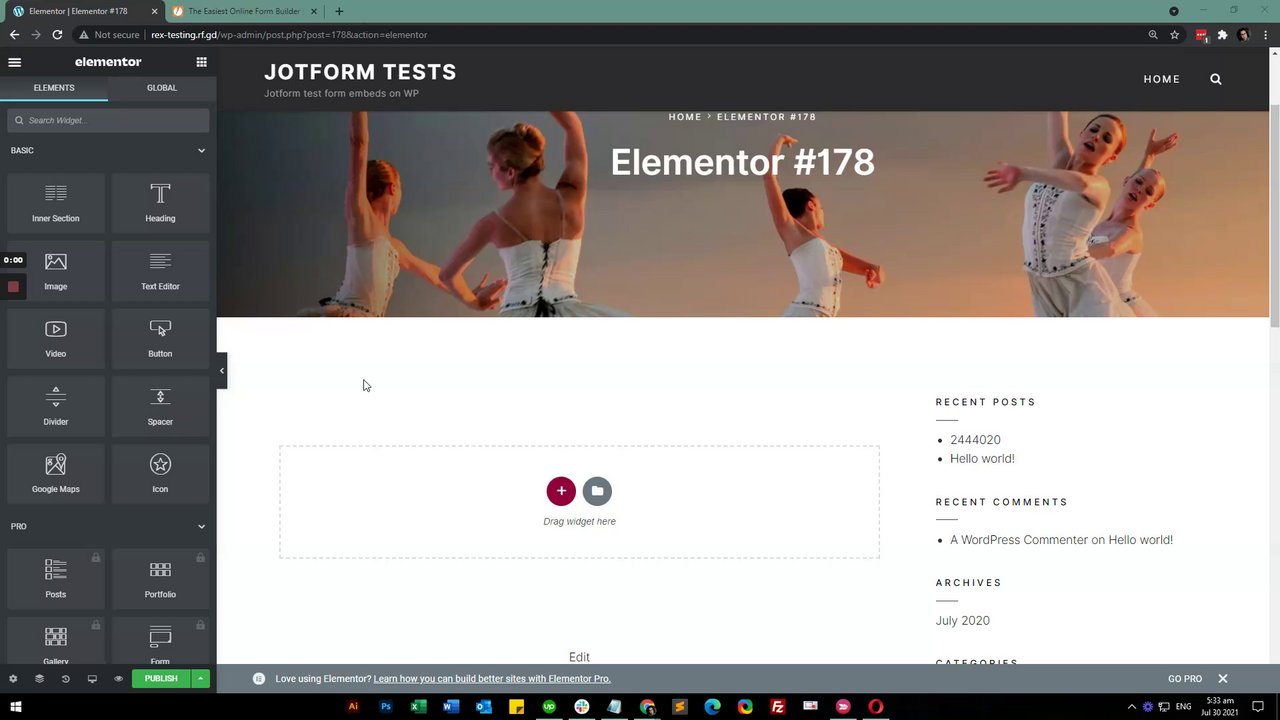Bookmark this page with star icon
1280x720 pixels.
[1175, 35]
